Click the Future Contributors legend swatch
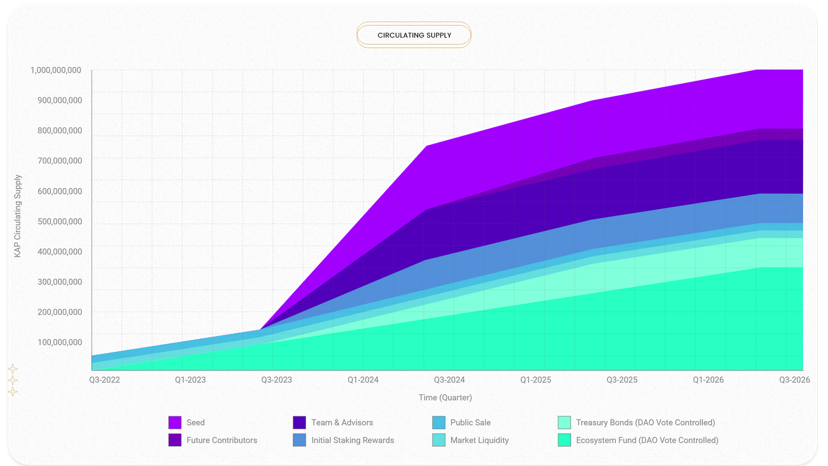The height and width of the screenshot is (466, 828). pyautogui.click(x=175, y=440)
